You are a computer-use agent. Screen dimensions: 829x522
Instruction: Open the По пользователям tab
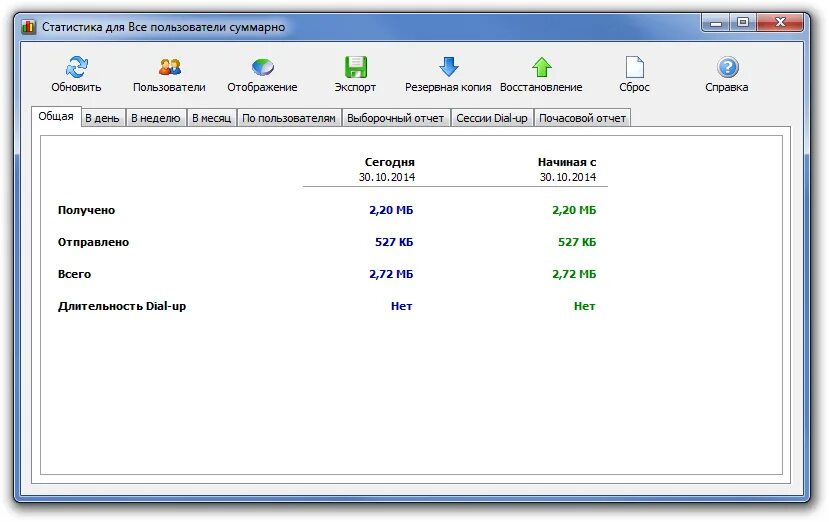[x=289, y=118]
